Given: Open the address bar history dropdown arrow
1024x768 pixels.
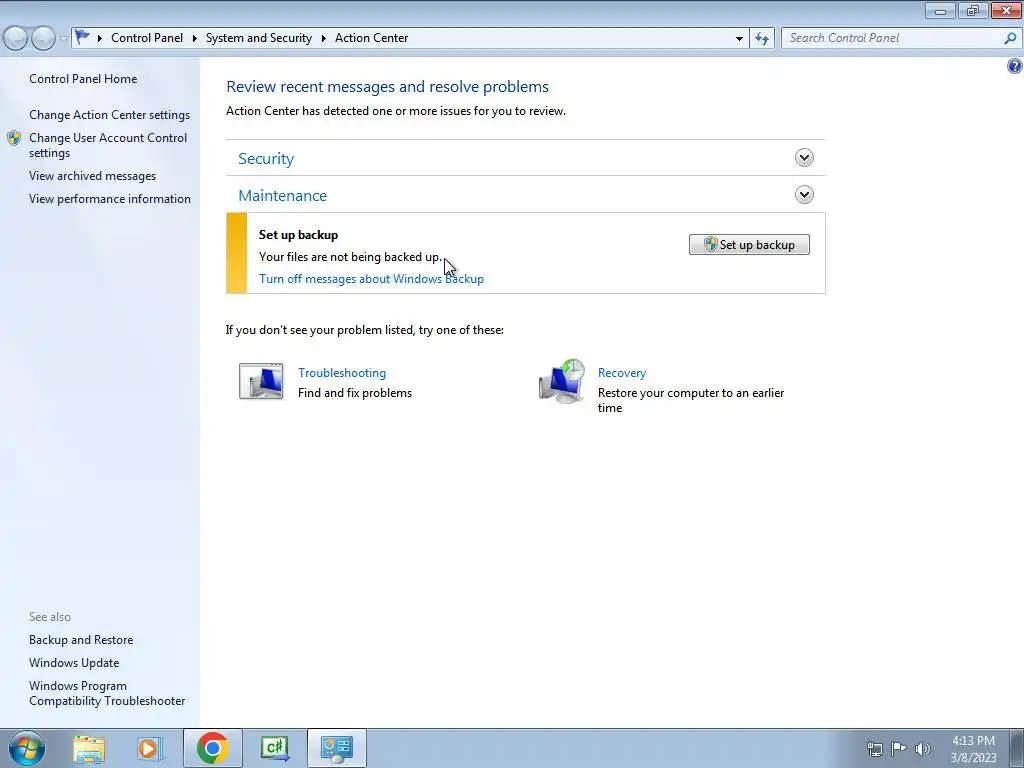Looking at the screenshot, I should point(739,39).
